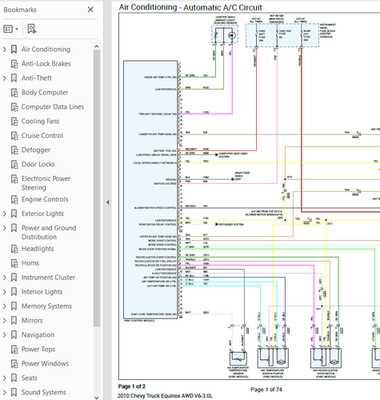This screenshot has width=380, height=400.
Task: Expand the Exterior Lights bookmark
Action: tap(4, 214)
